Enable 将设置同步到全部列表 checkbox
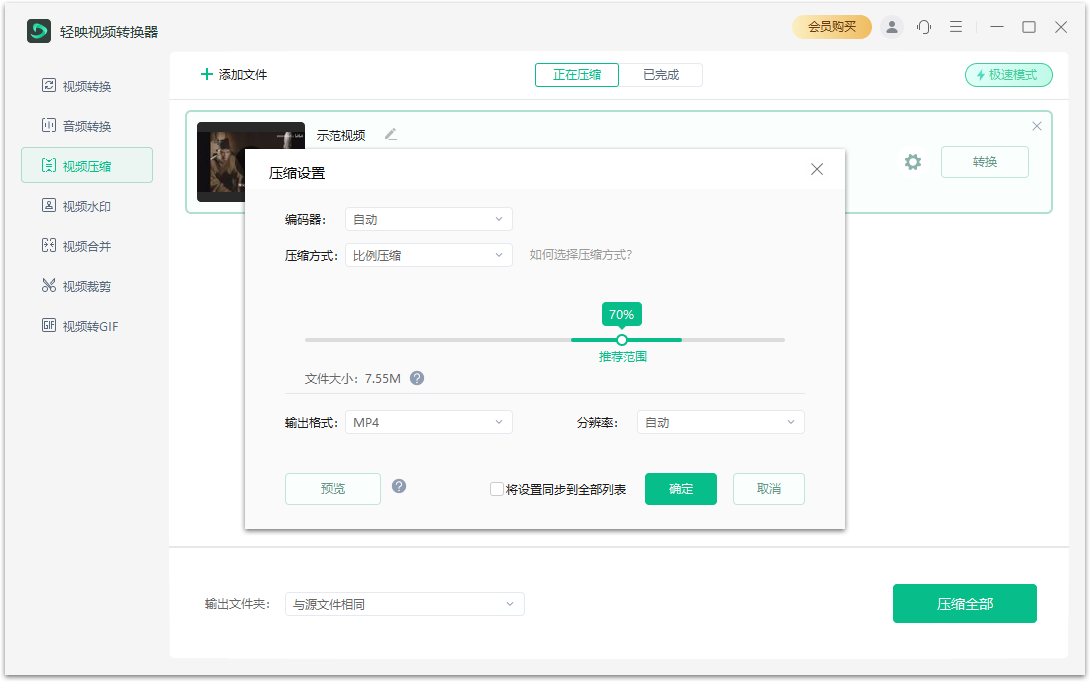 point(497,488)
